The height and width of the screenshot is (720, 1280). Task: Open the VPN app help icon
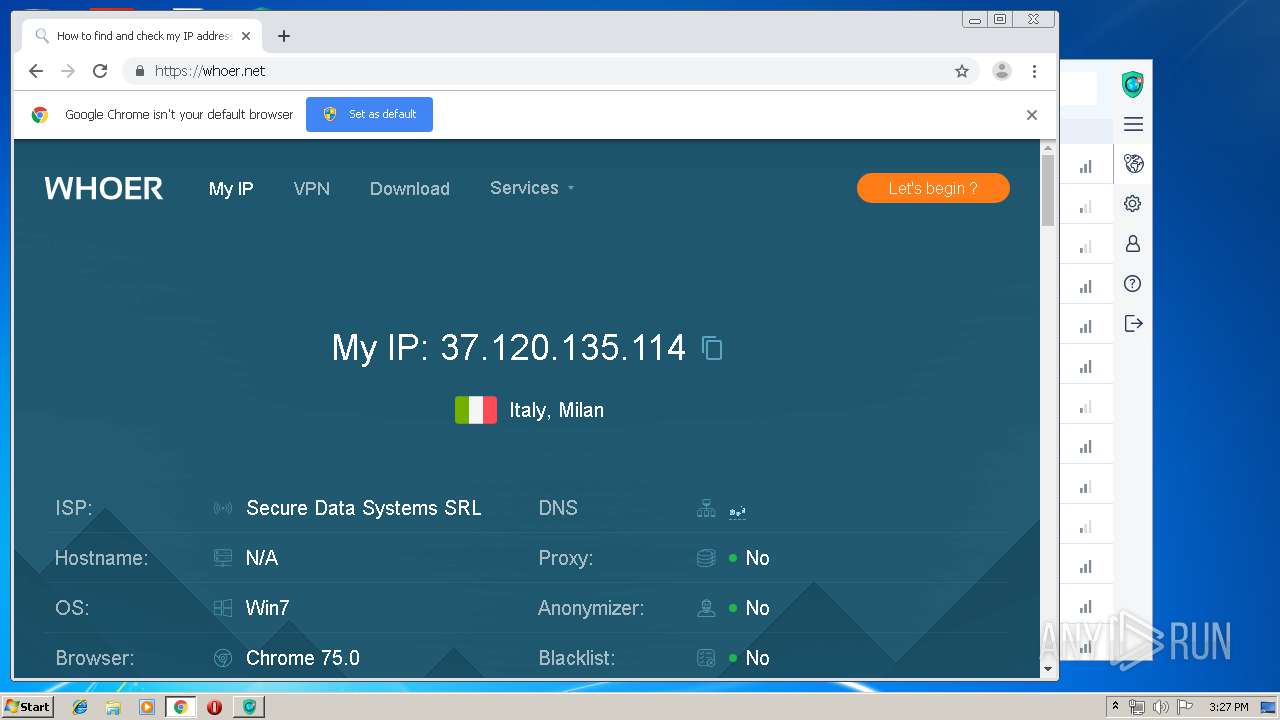pos(1133,284)
